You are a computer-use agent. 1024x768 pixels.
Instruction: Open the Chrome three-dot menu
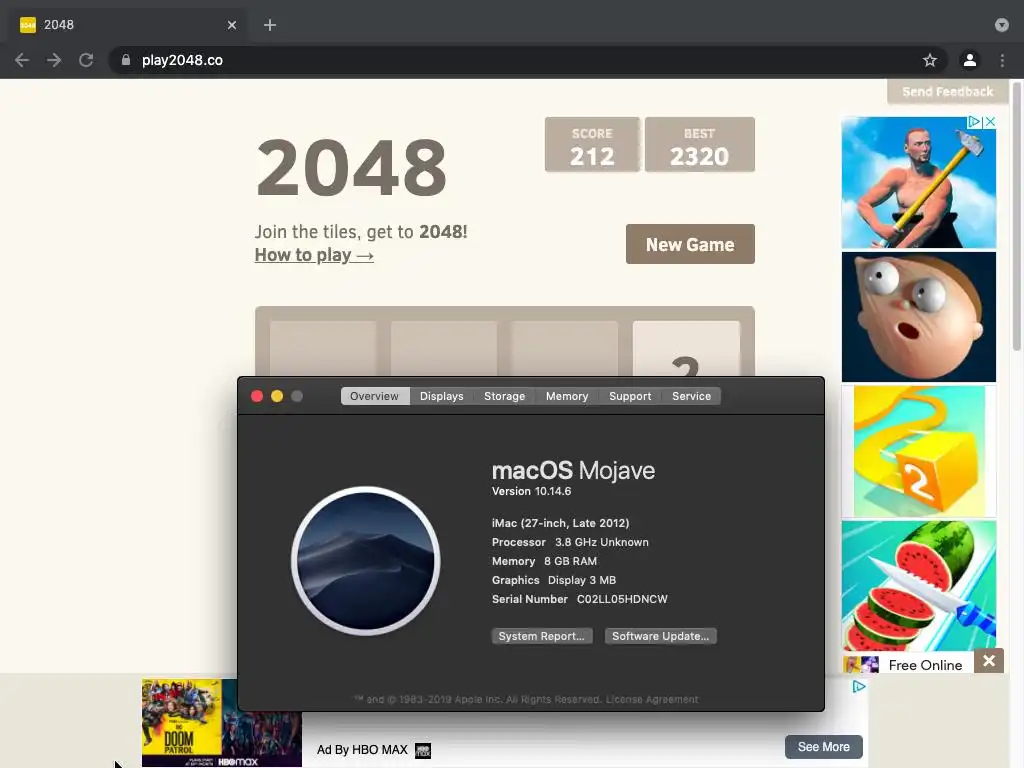1002,60
